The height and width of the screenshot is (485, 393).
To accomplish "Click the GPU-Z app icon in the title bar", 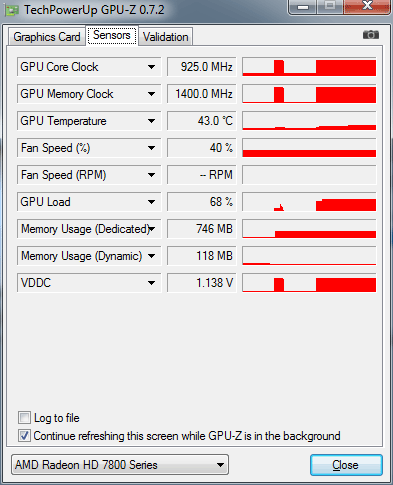I will 12,10.
